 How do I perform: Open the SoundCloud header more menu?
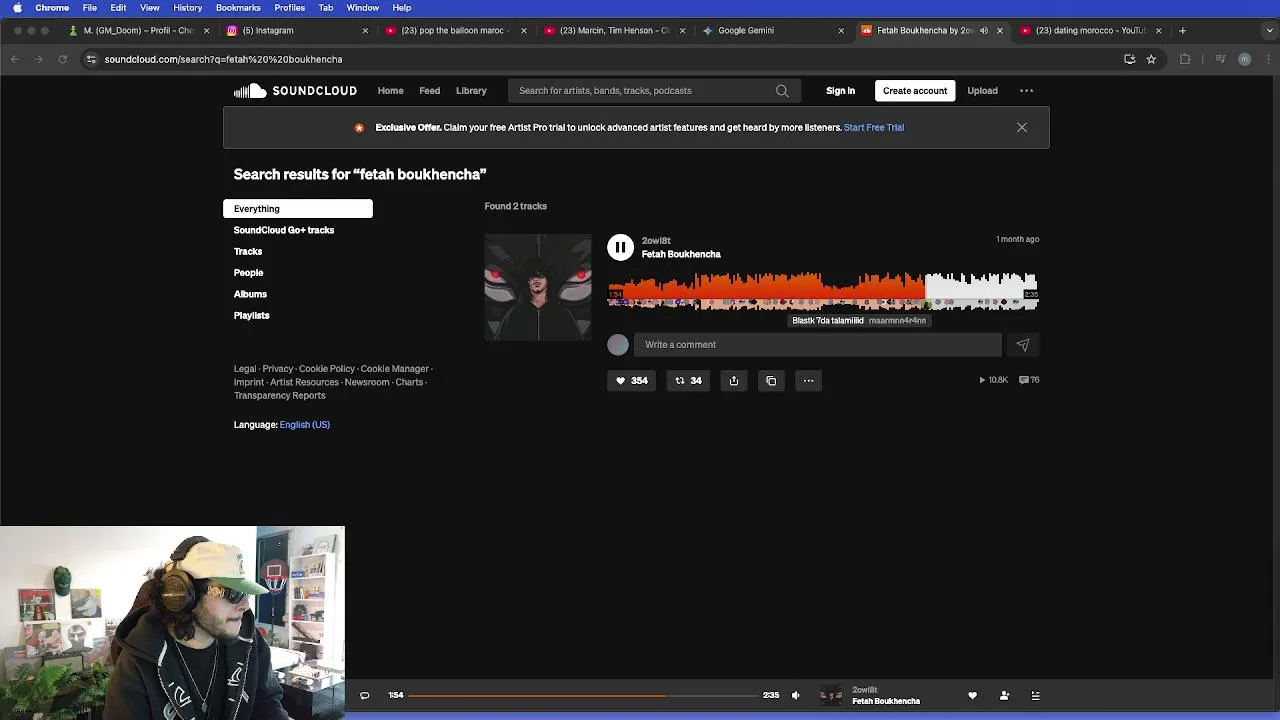point(1026,91)
